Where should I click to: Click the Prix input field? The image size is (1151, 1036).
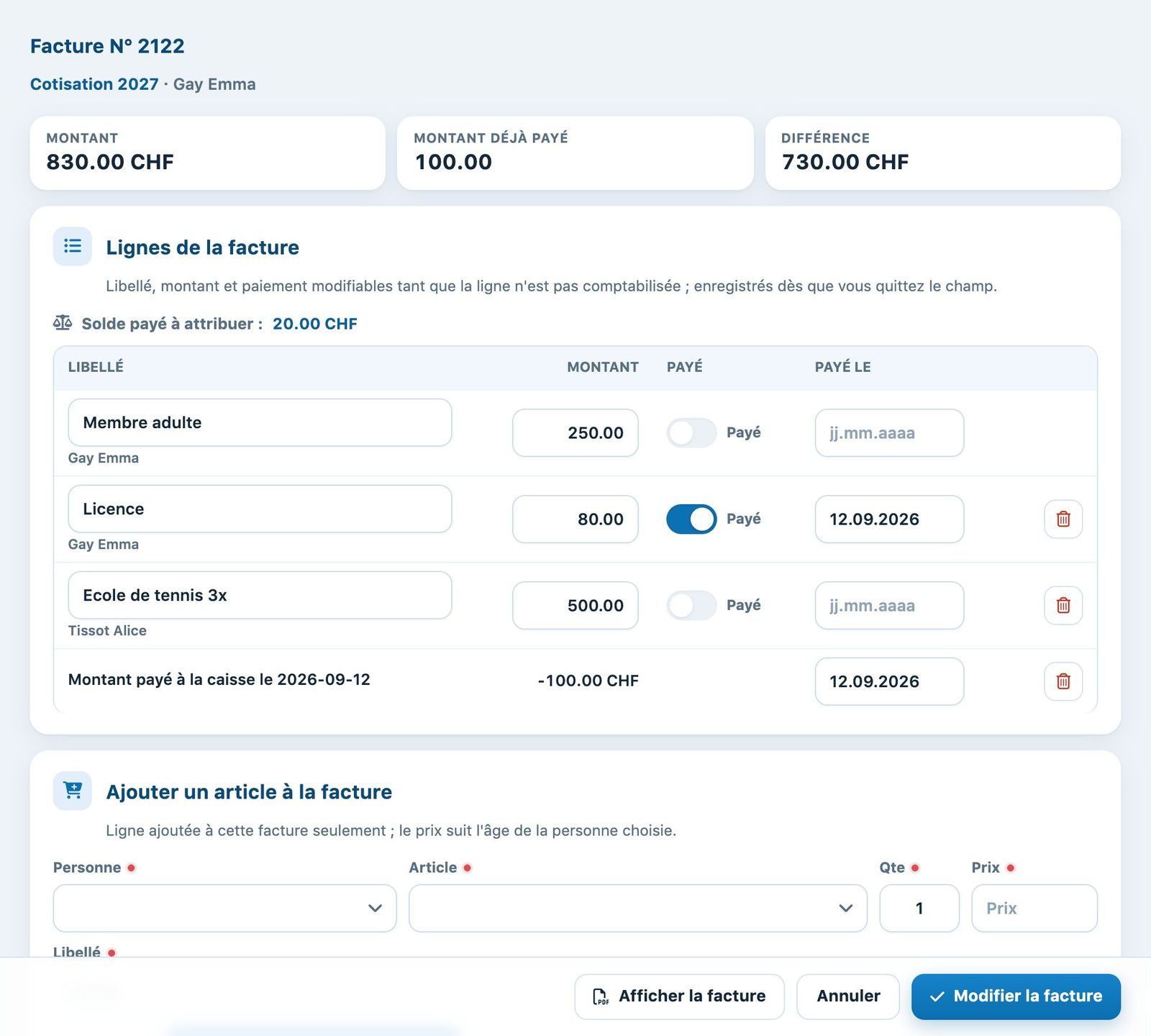click(1034, 908)
